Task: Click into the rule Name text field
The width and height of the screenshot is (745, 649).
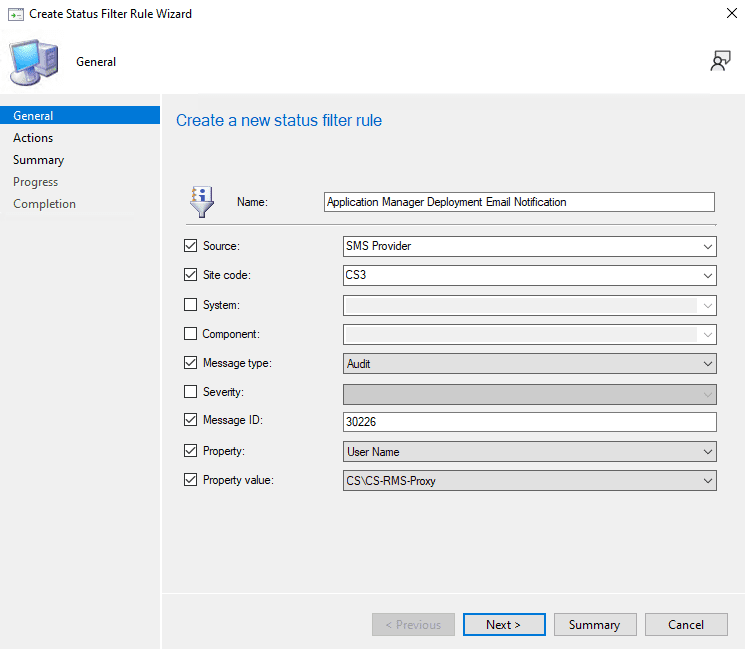Action: 519,202
